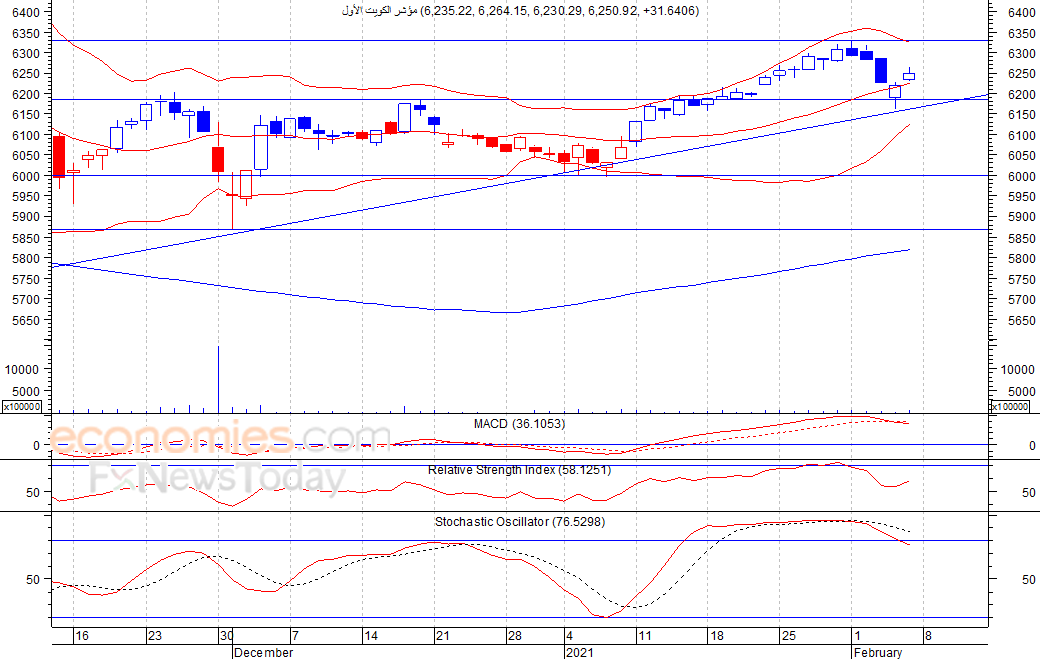Click 5700 on the left price axis

(26, 300)
